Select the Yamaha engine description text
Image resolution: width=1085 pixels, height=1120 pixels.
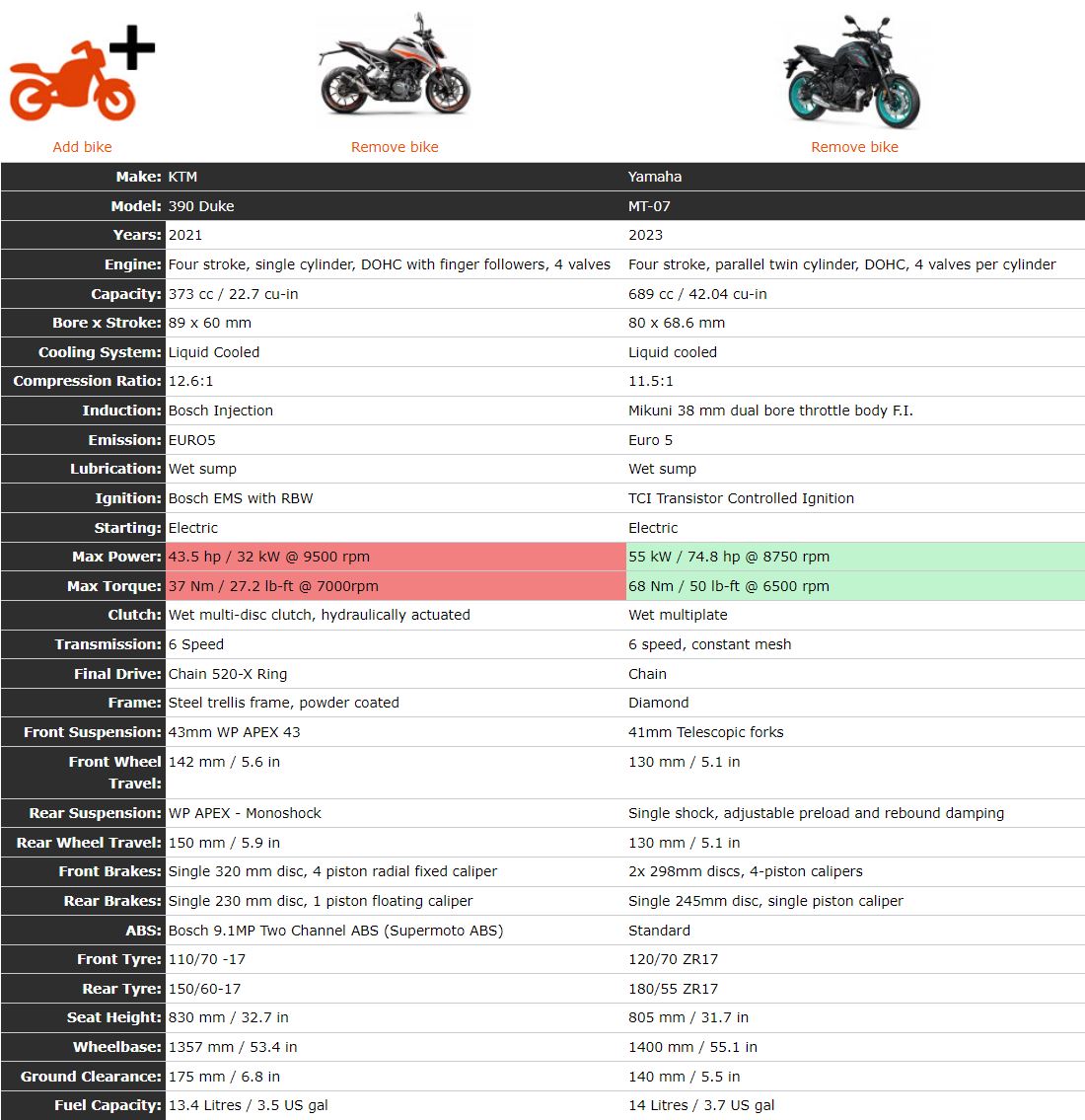pyautogui.click(x=841, y=264)
